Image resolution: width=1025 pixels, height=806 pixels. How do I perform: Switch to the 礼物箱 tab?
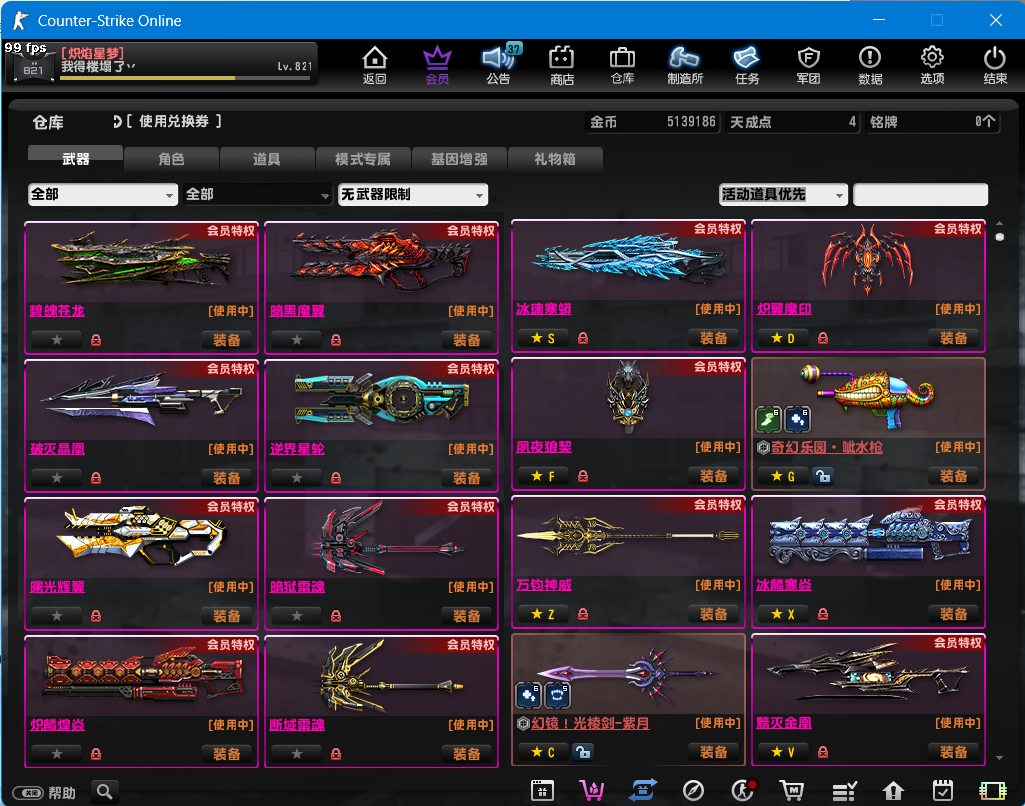click(555, 159)
